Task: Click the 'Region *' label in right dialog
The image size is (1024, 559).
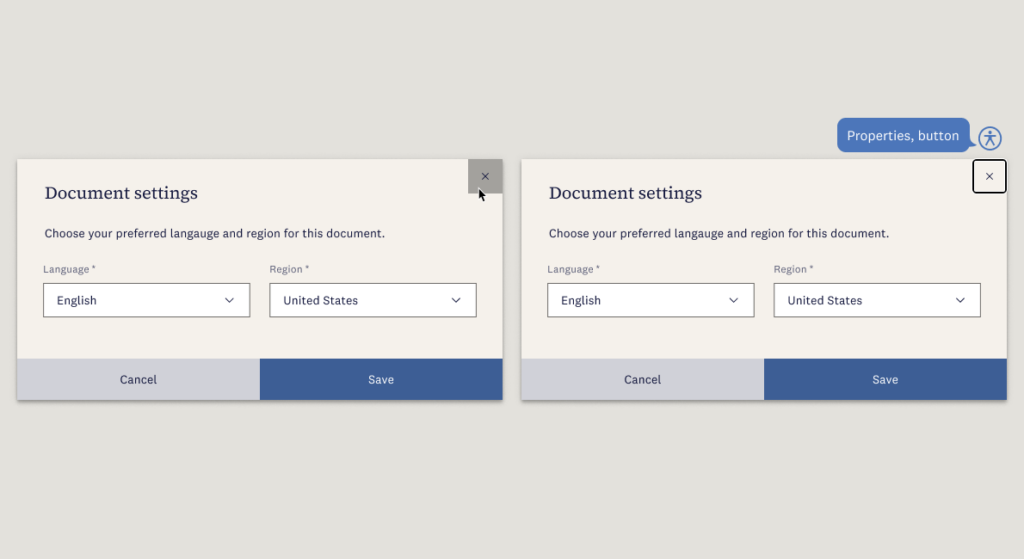Action: click(793, 269)
